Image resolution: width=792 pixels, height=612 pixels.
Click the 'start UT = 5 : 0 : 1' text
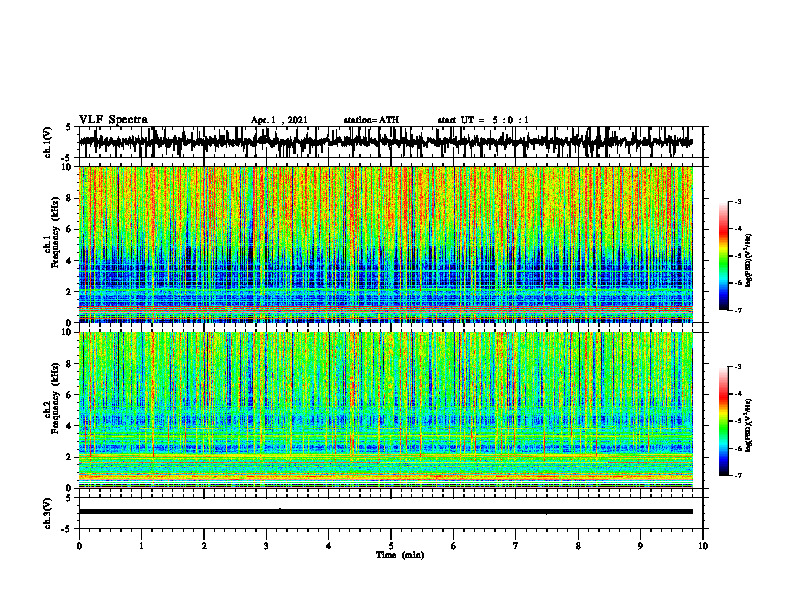(483, 120)
